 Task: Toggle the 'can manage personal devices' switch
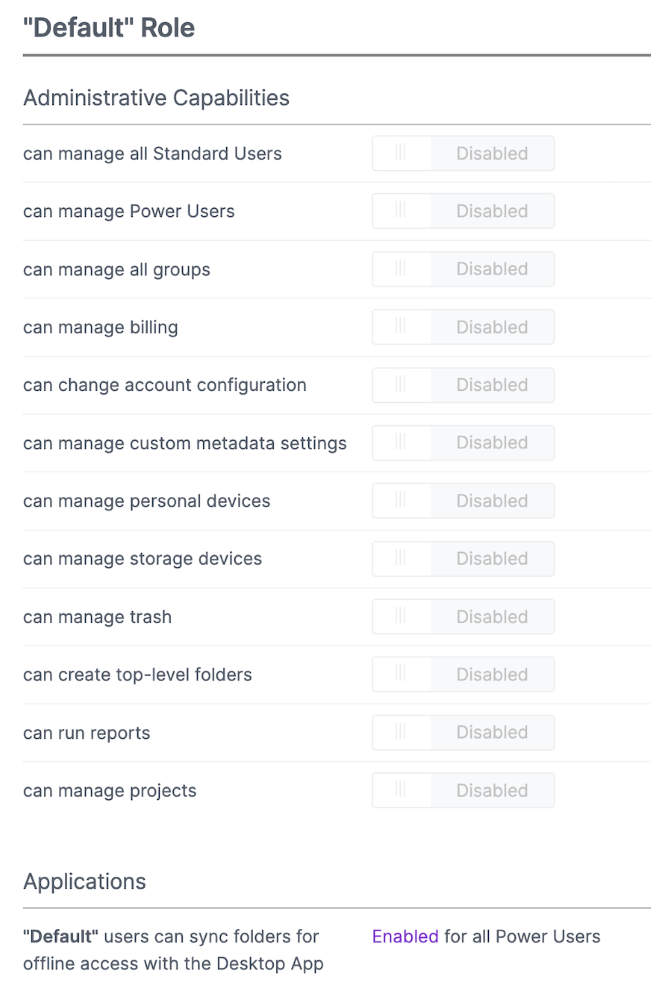pyautogui.click(x=463, y=501)
